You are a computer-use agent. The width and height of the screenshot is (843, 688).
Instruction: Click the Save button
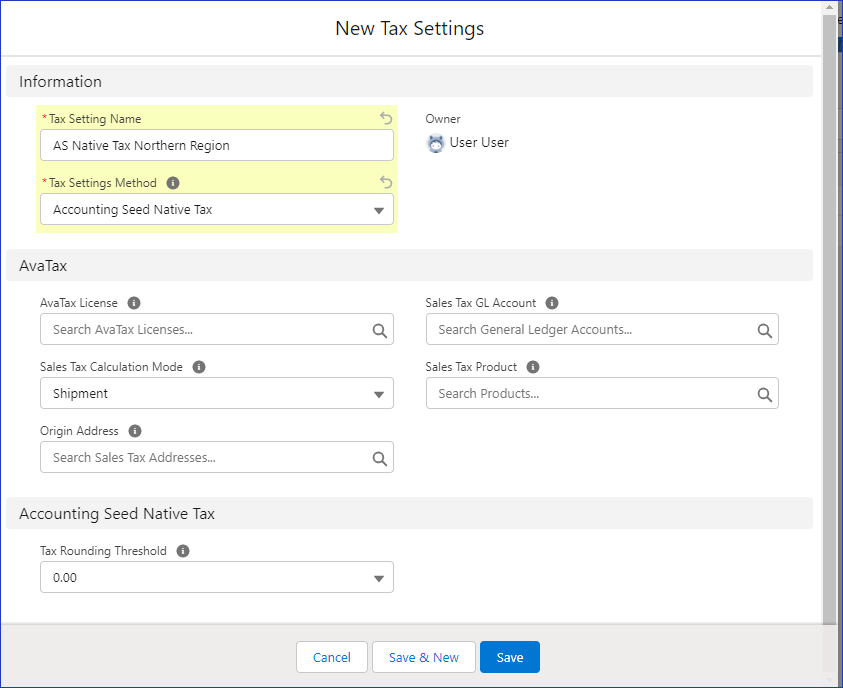tap(509, 657)
